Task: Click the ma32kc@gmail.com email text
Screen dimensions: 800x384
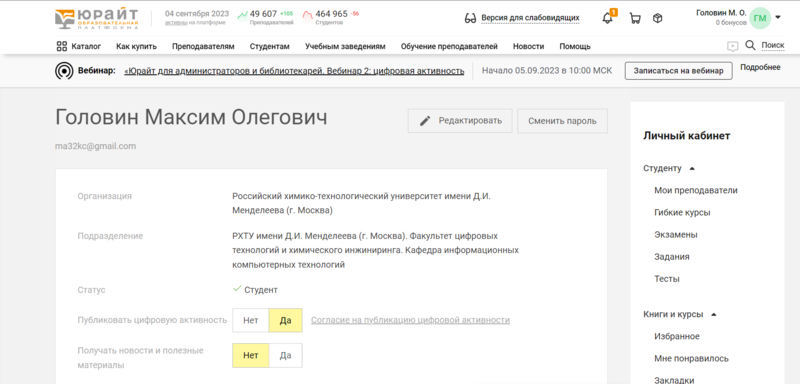Action: pos(95,146)
